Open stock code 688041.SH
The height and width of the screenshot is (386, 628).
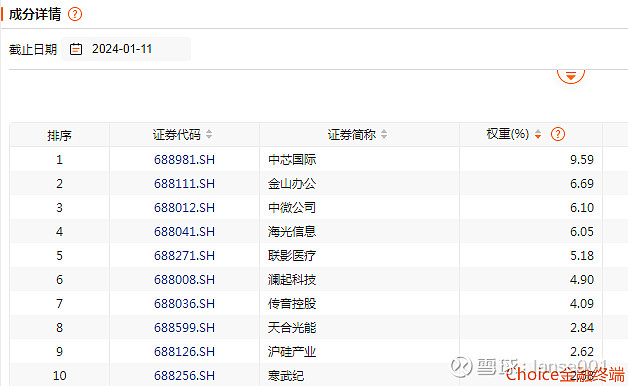(x=184, y=232)
